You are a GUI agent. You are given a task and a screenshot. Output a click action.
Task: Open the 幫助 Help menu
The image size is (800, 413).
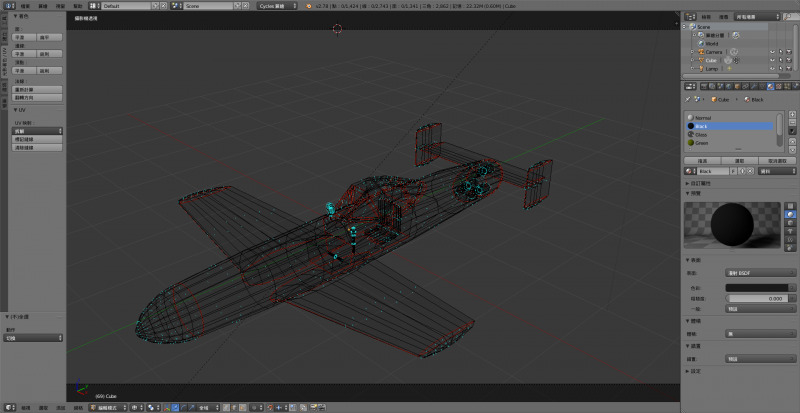point(77,6)
